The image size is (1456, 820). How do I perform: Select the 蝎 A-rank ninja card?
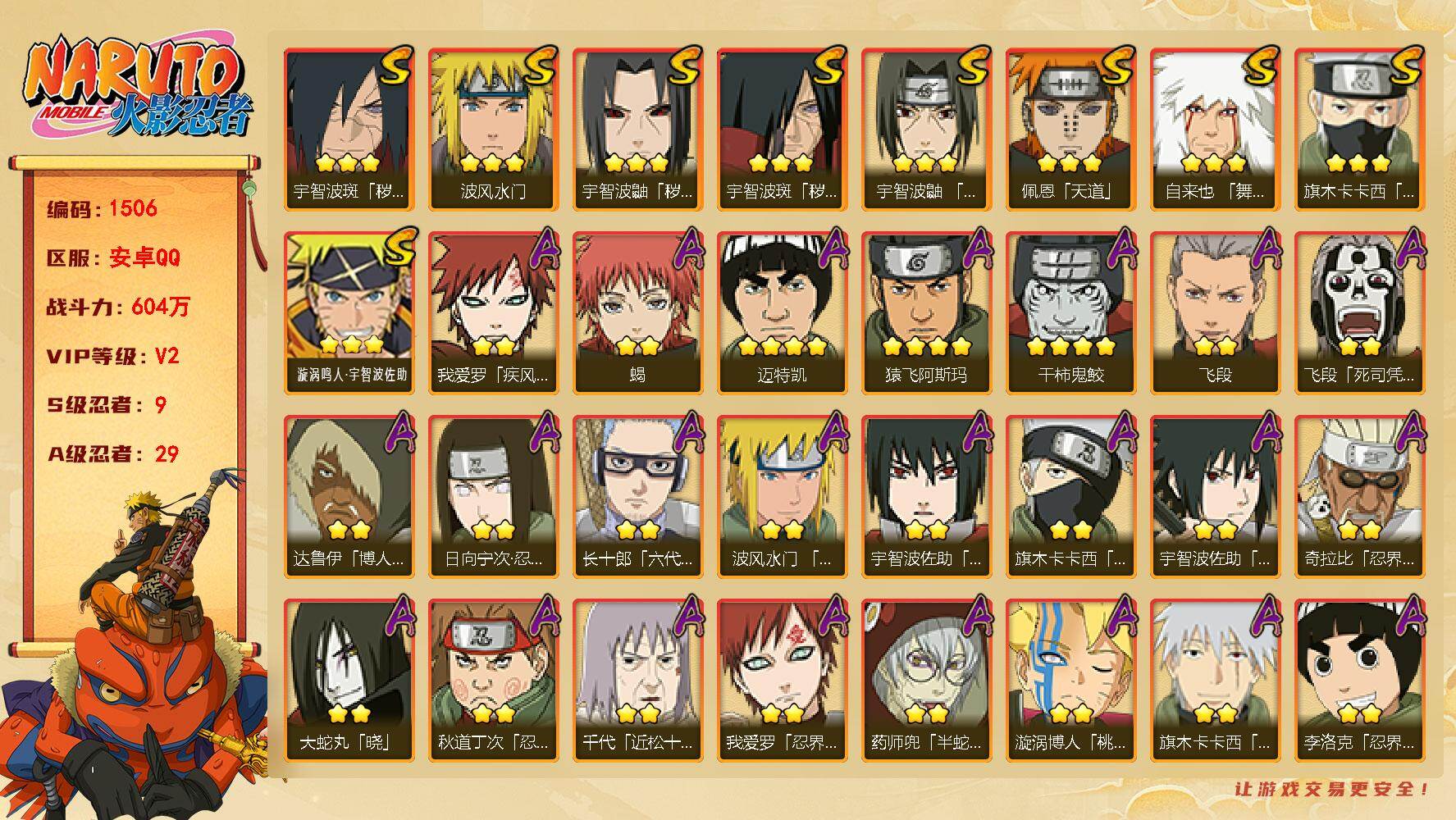637,313
